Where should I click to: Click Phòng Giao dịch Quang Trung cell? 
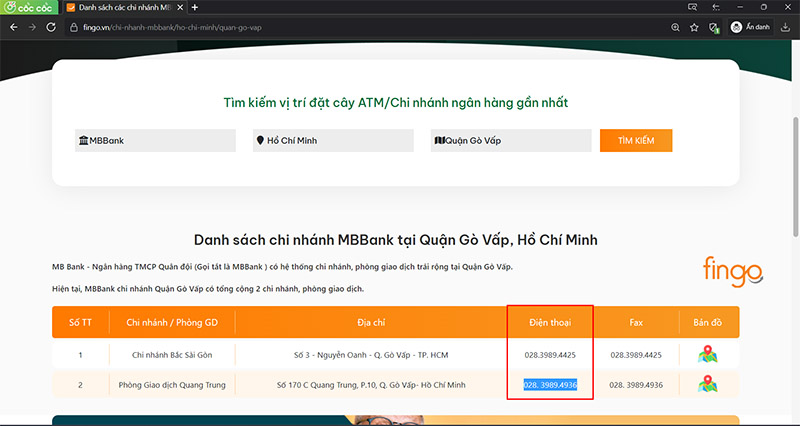tap(172, 385)
